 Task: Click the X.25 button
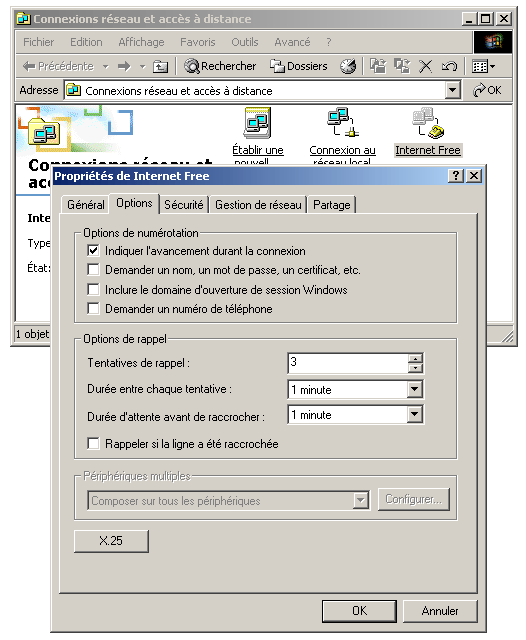click(x=111, y=541)
